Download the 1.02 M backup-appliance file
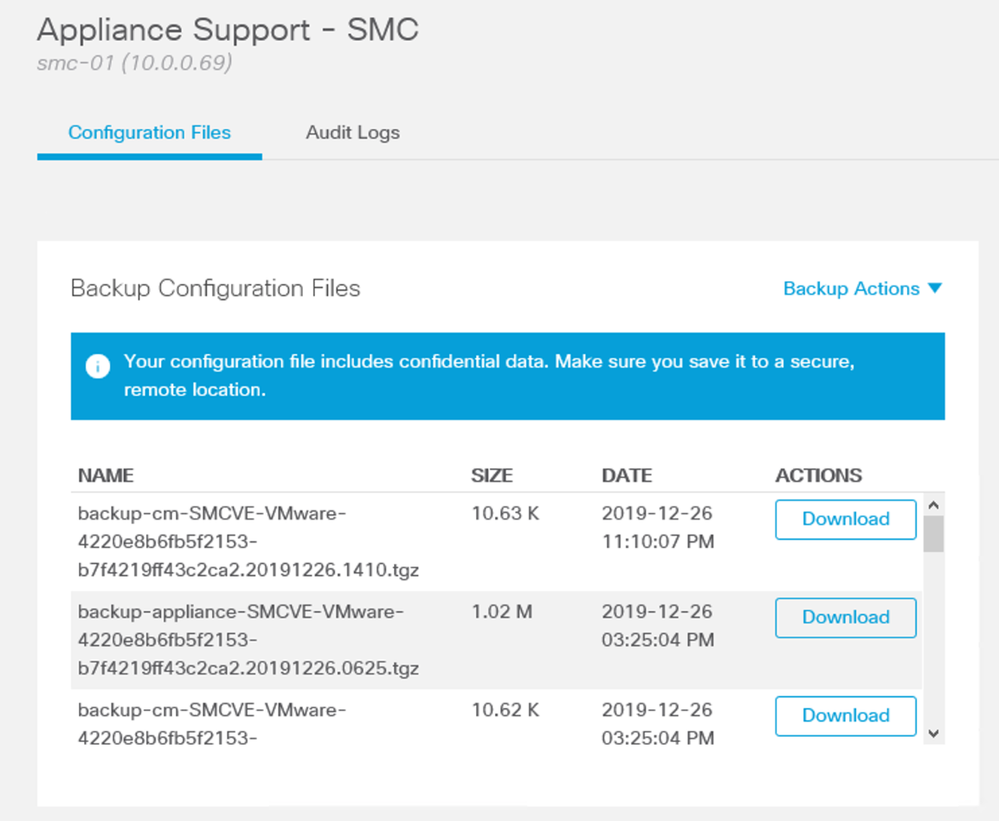The height and width of the screenshot is (821, 999). (x=845, y=617)
